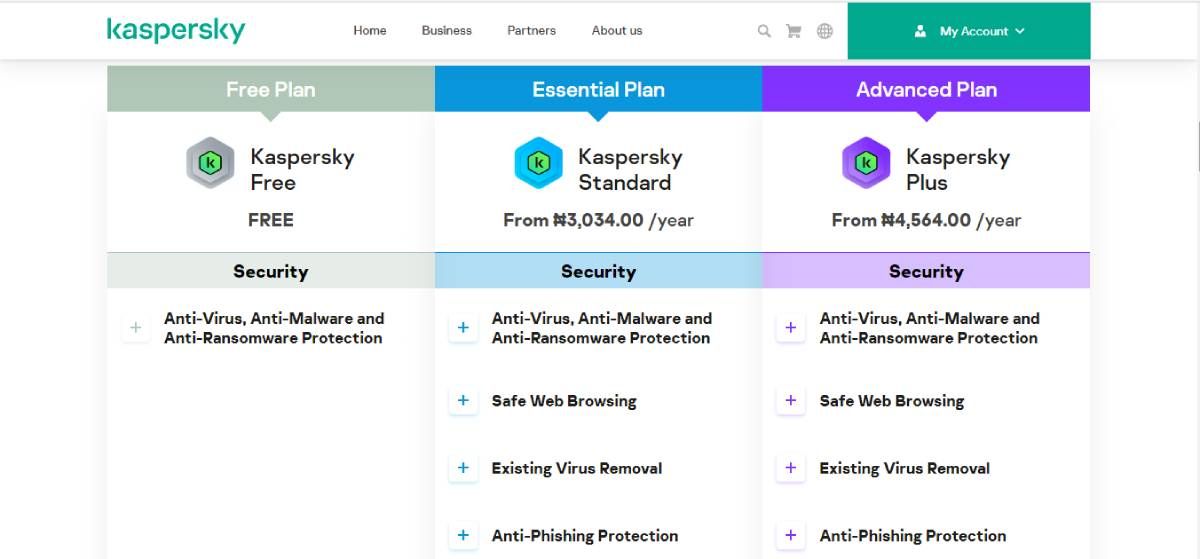Click the Kaspersky Standard hexagon product icon
The height and width of the screenshot is (559, 1200).
538,163
